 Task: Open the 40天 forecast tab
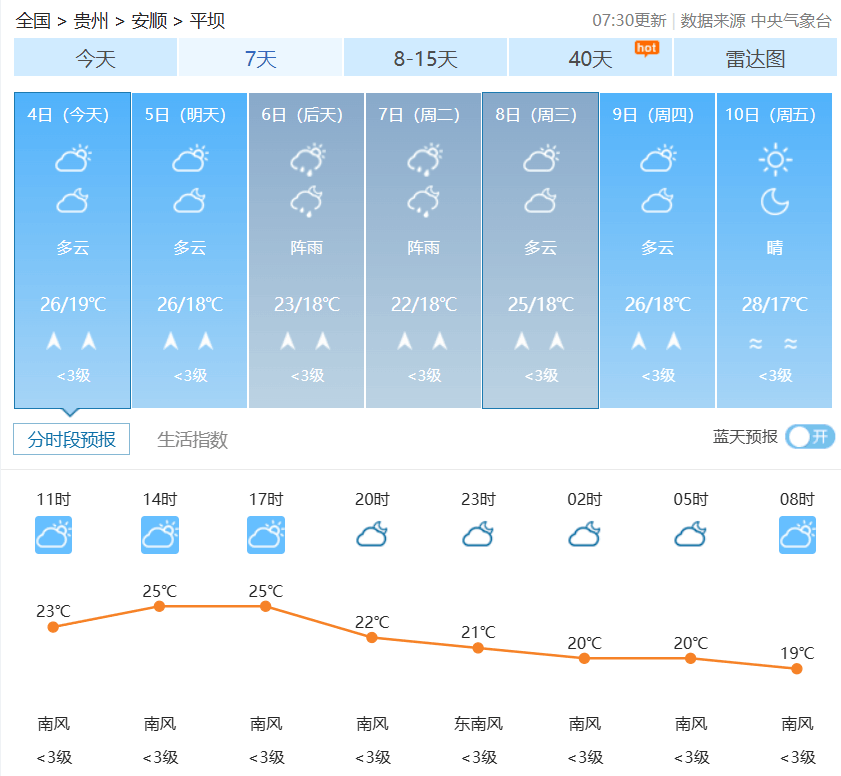click(x=590, y=59)
